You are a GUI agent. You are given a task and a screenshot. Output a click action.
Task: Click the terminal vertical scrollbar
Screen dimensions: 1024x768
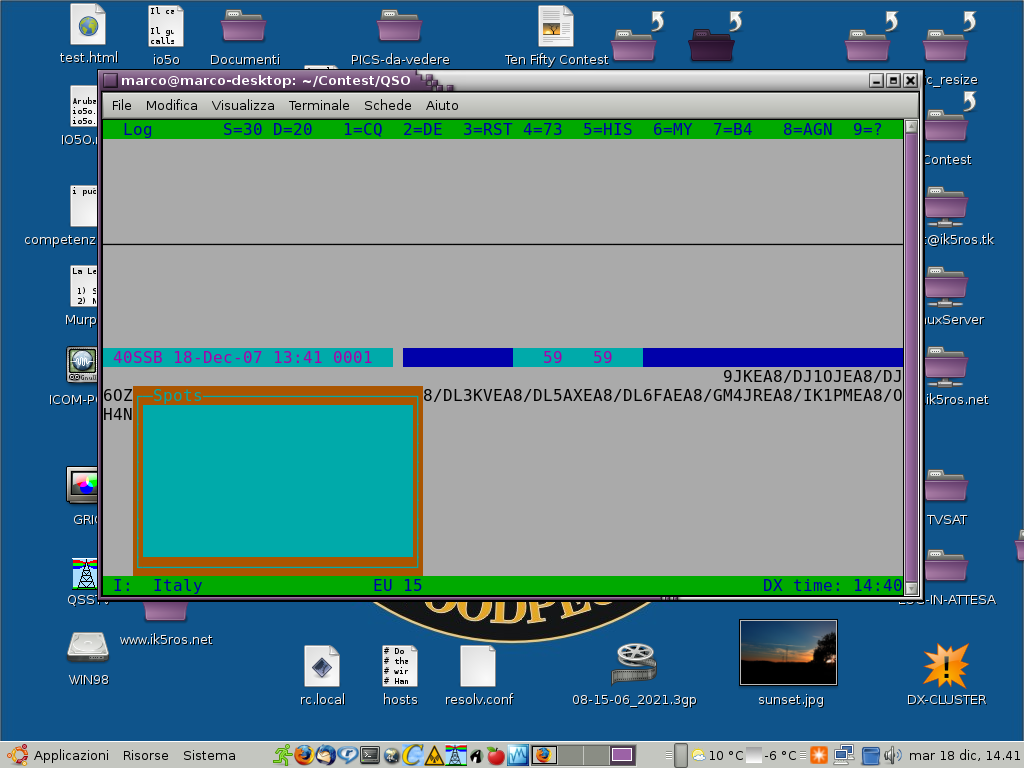(912, 356)
